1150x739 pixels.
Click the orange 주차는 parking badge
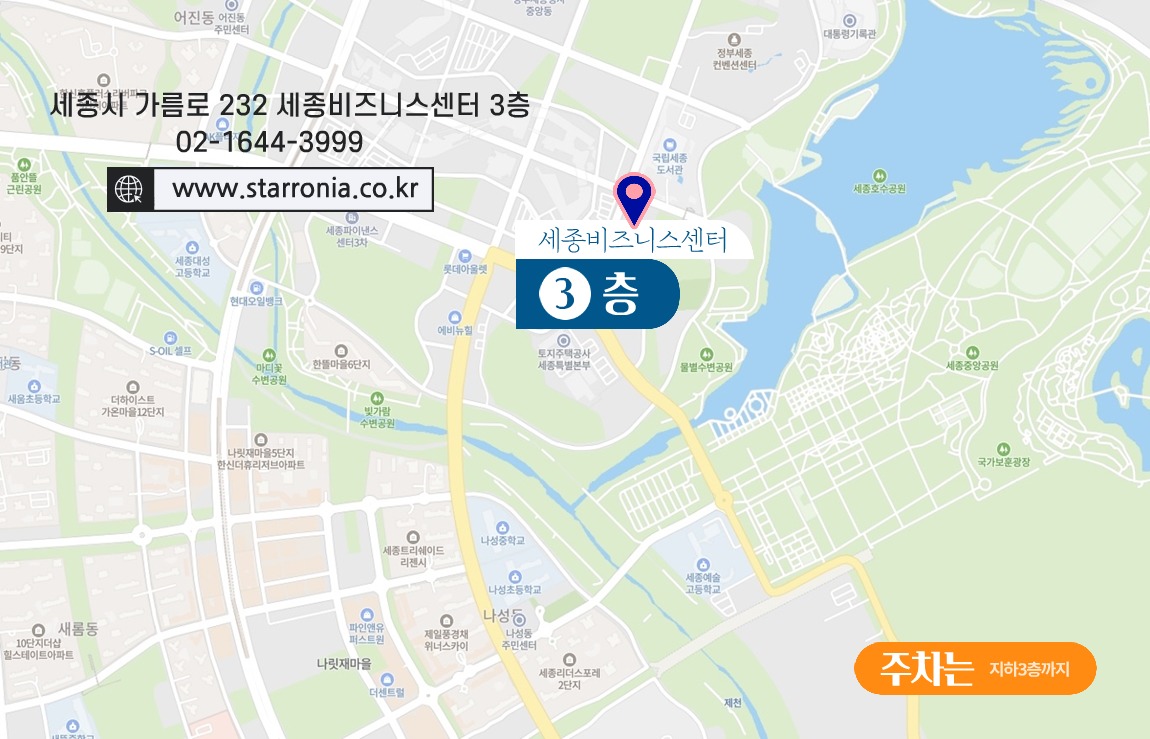click(975, 668)
